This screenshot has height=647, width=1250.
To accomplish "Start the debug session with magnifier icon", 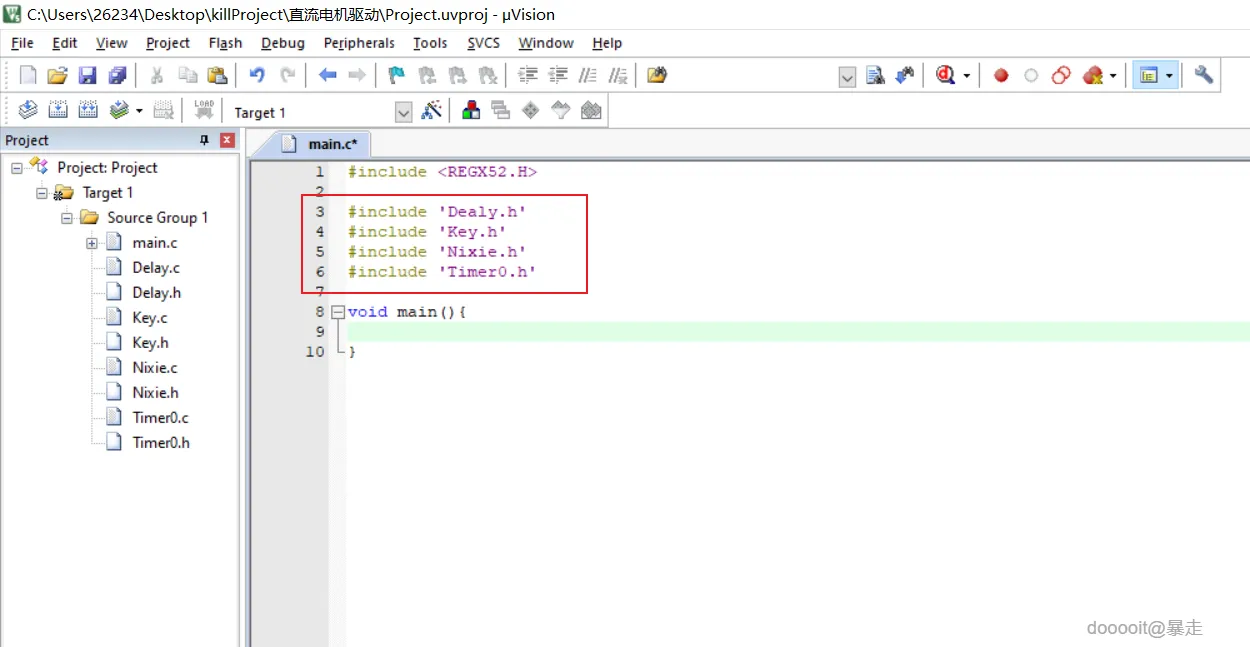I will coord(945,75).
